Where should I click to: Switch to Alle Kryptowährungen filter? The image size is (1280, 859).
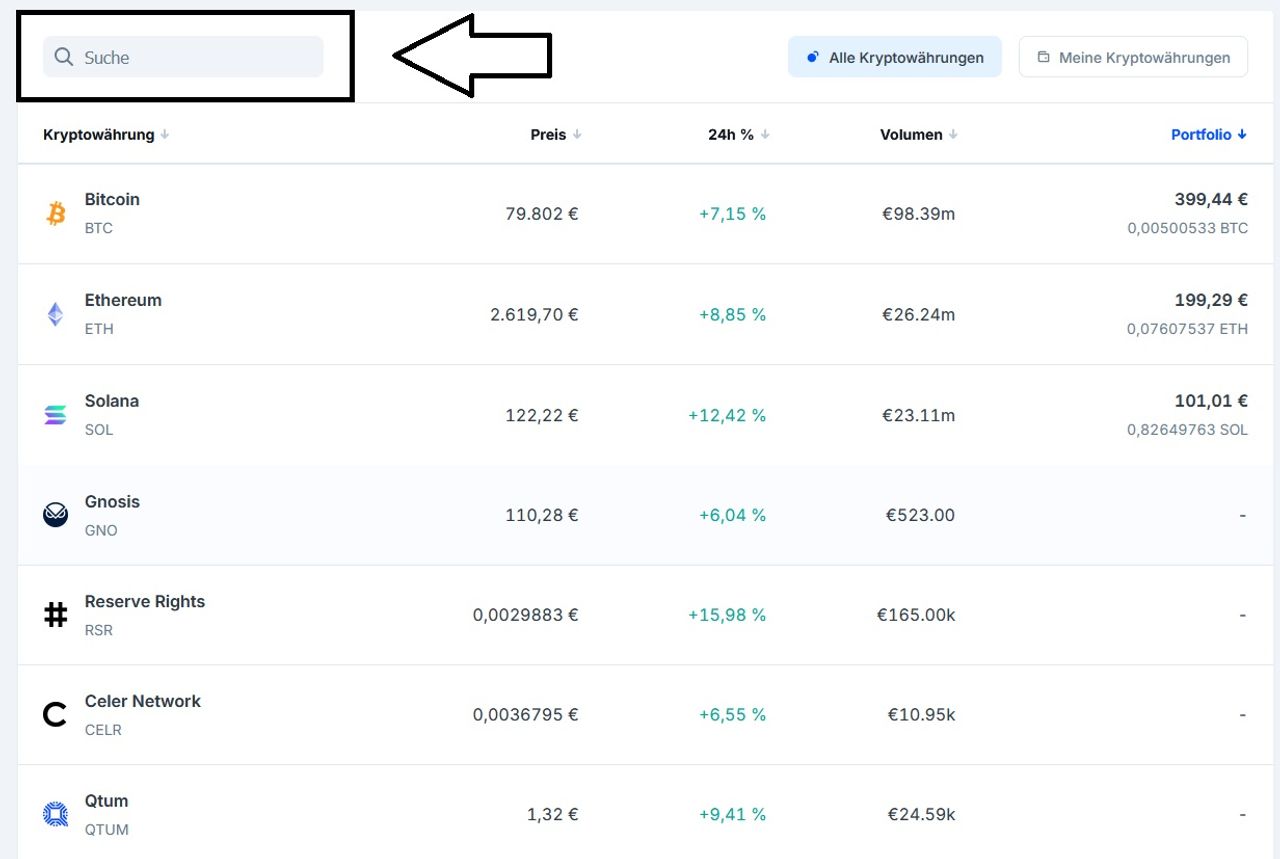894,57
